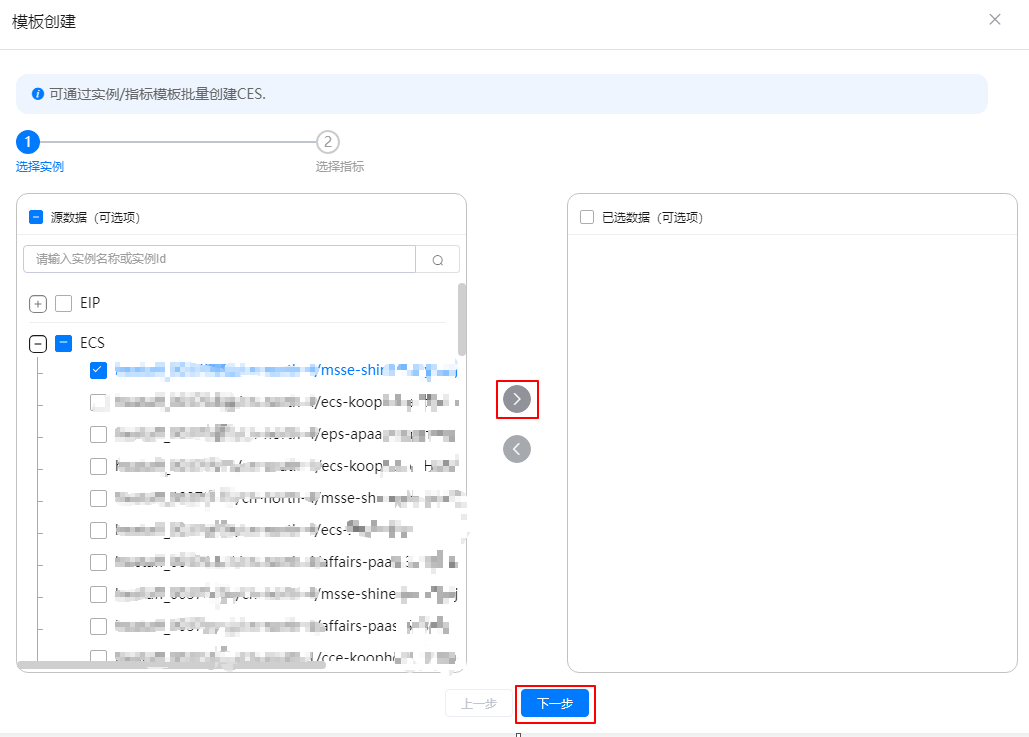Collapse the ECS tree node
This screenshot has height=737, width=1029.
pos(38,344)
